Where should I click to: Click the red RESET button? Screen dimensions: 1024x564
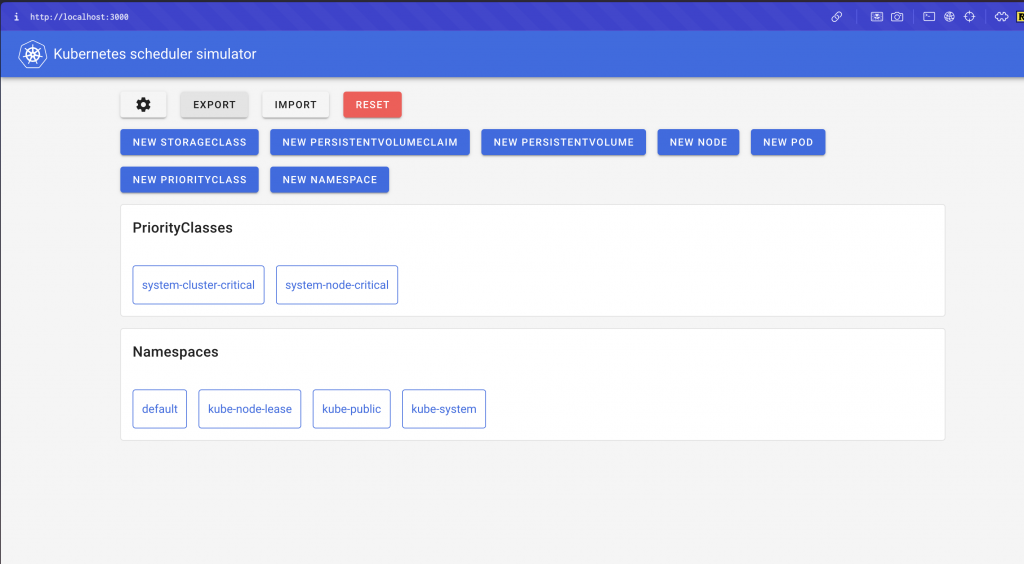[372, 104]
